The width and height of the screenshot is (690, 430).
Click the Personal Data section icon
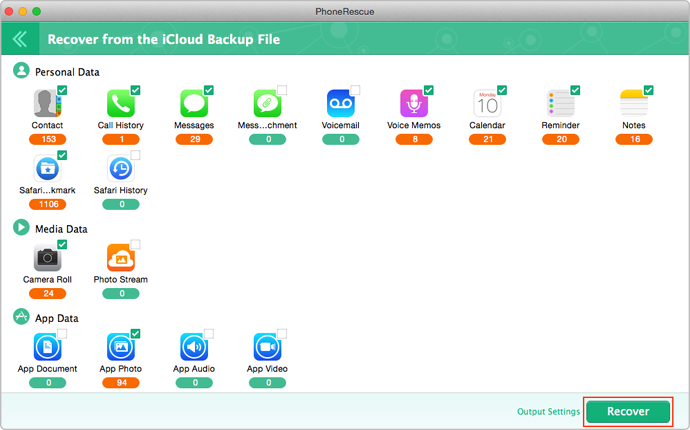tap(21, 70)
